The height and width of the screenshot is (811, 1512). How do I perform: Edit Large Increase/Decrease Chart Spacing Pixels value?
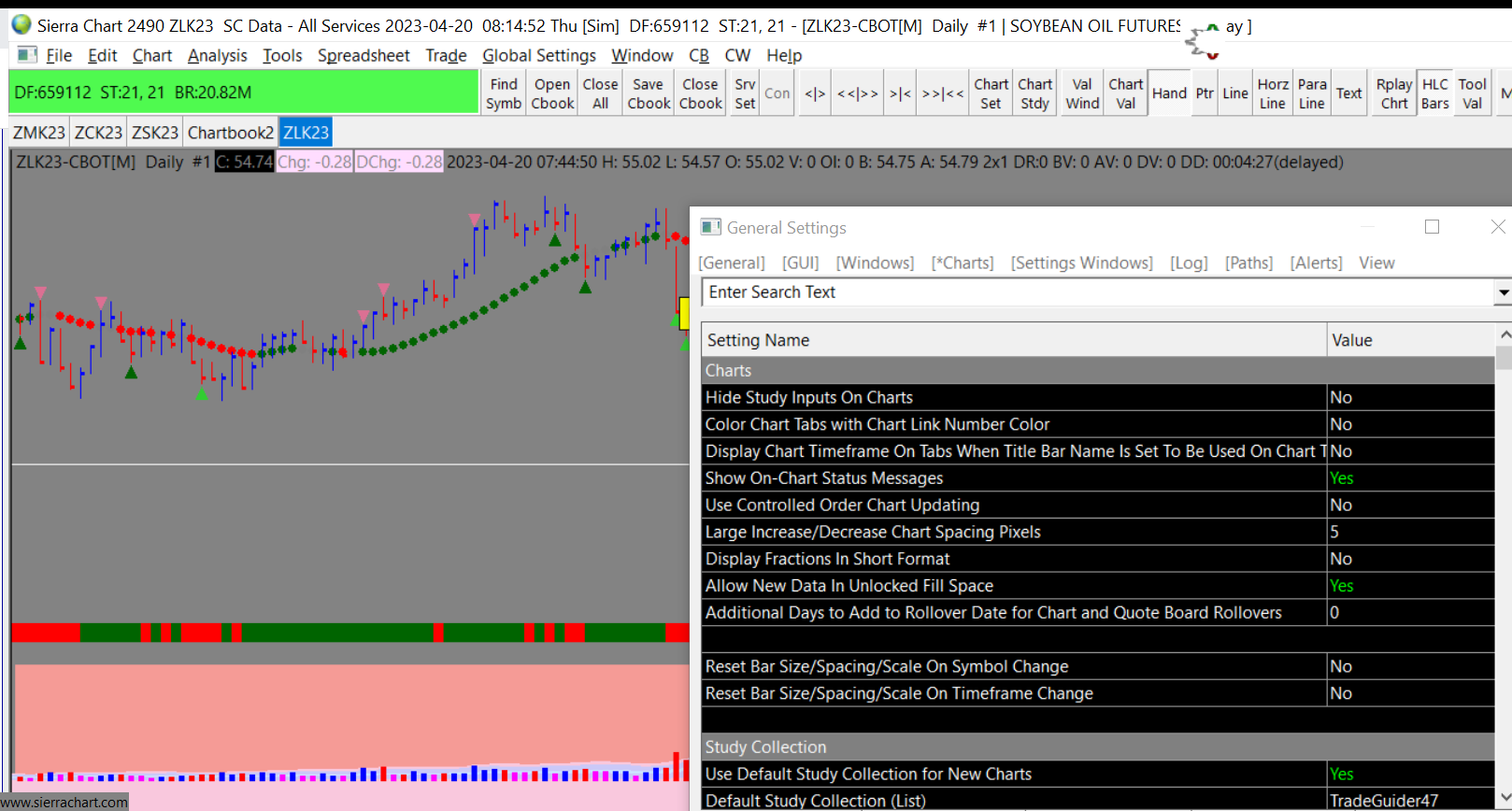tap(1410, 533)
